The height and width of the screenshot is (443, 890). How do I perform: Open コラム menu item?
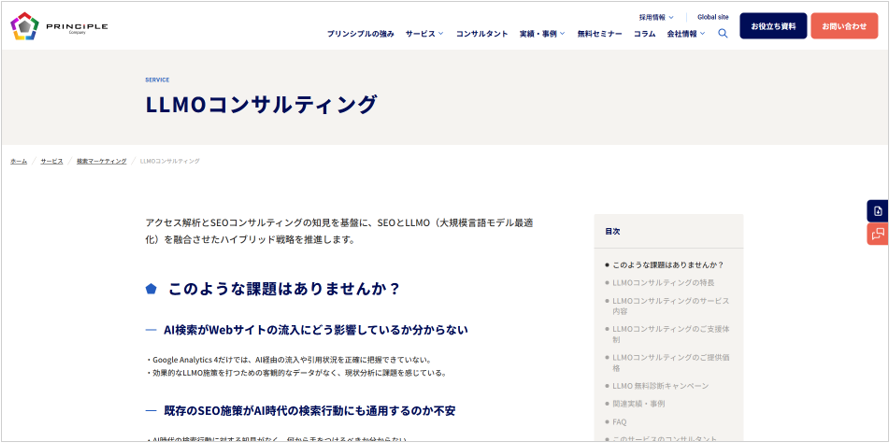point(644,34)
